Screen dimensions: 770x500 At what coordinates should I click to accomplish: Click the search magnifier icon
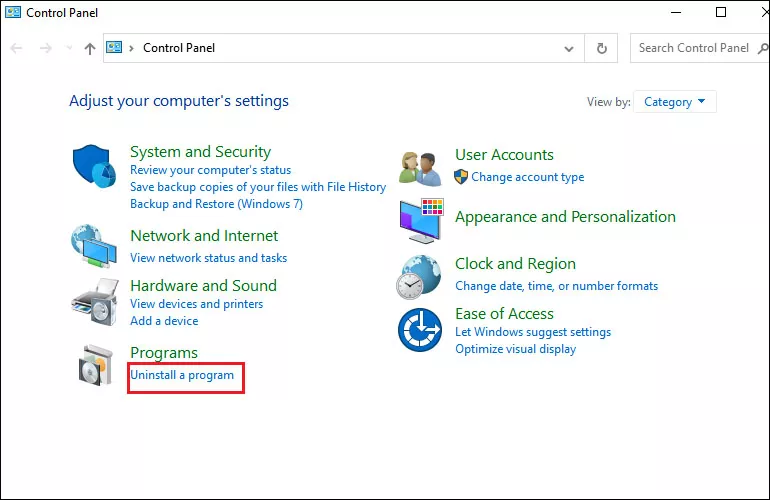point(763,48)
